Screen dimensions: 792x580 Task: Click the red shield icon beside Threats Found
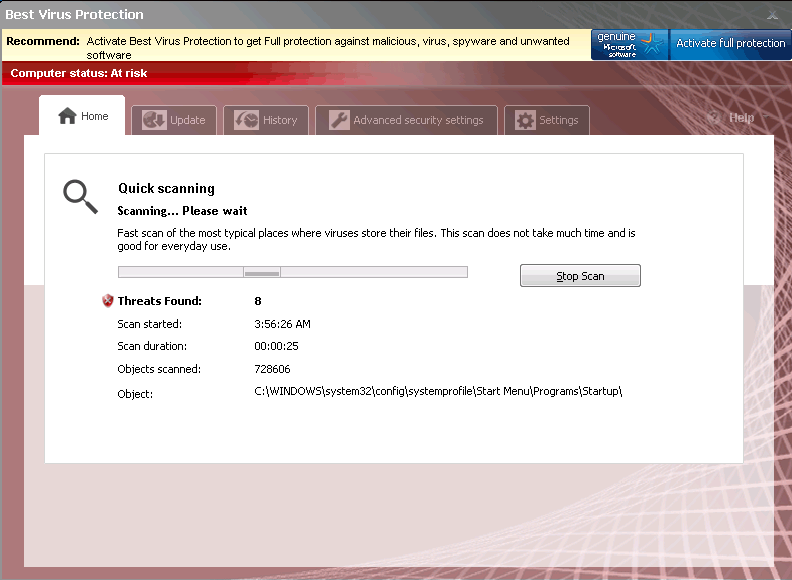pos(108,301)
